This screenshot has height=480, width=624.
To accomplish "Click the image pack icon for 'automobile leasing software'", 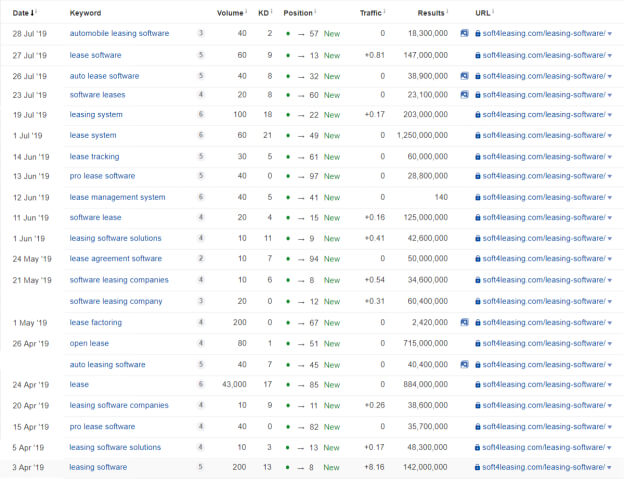I will (x=464, y=33).
